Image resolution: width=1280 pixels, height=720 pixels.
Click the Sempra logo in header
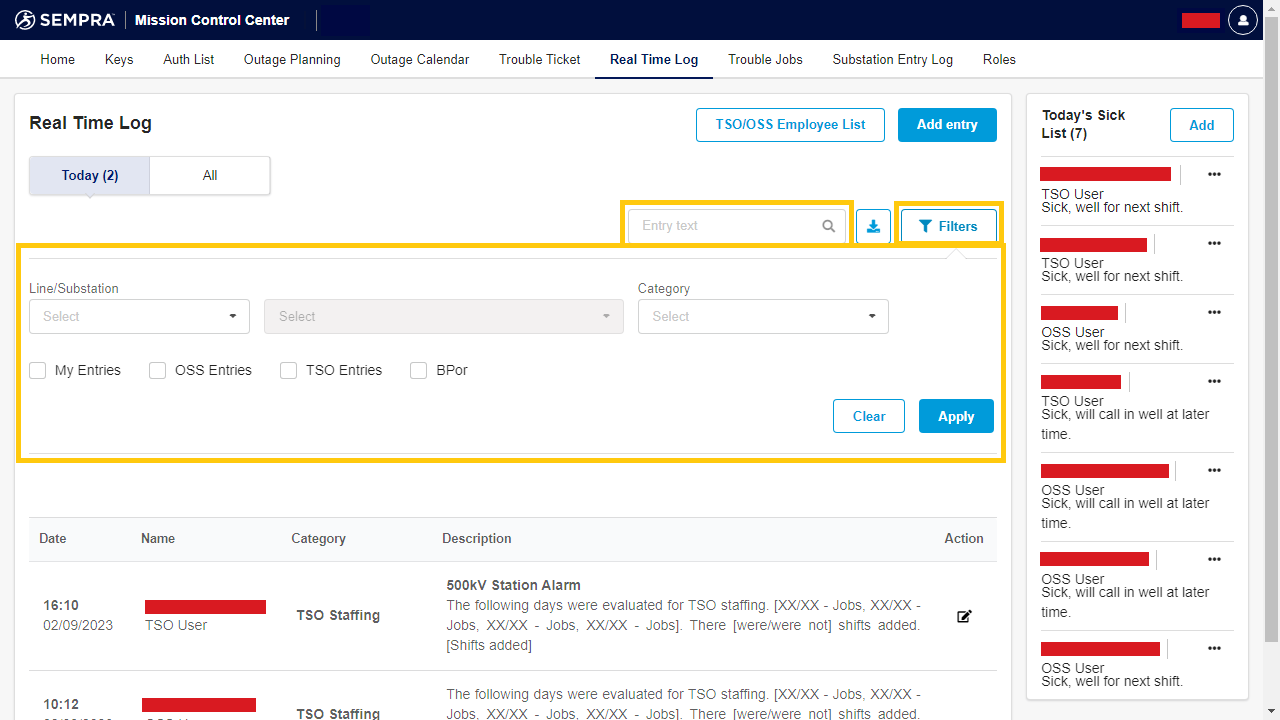pyautogui.click(x=65, y=20)
